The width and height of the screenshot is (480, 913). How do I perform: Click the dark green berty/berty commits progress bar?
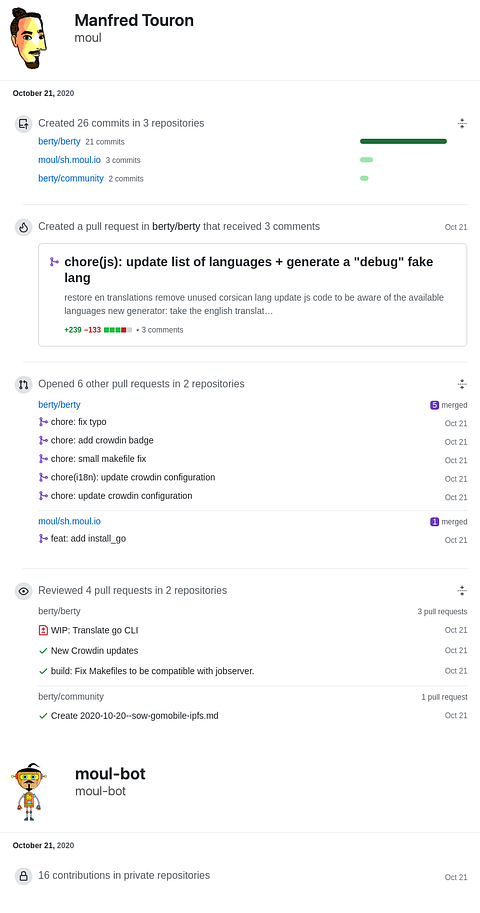pos(403,141)
